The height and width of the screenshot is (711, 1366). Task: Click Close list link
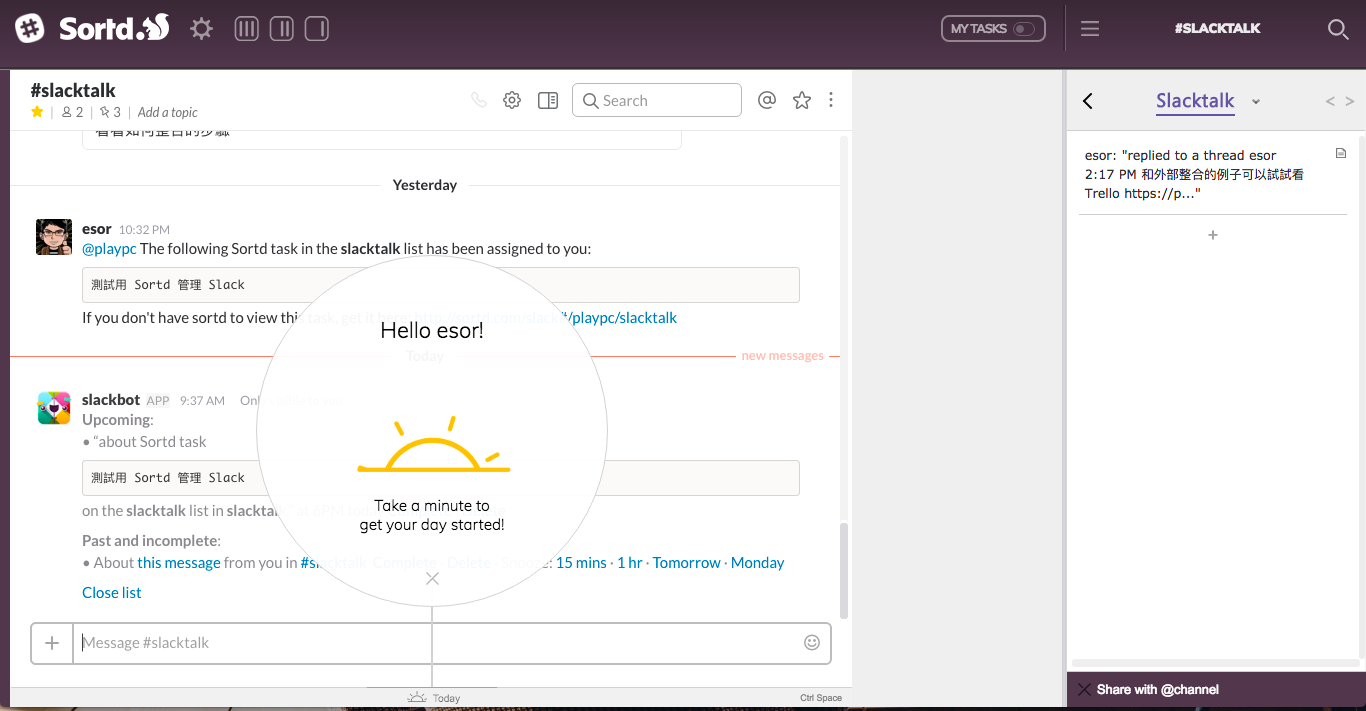tap(112, 592)
